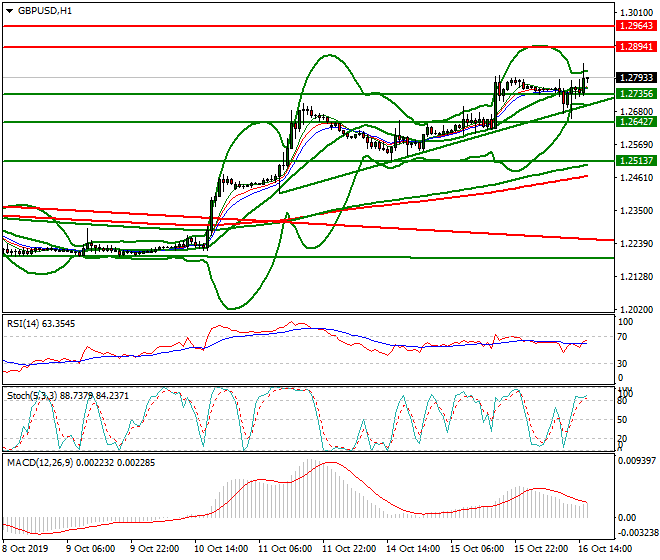Click the 11 Oct 22:00 time axis label
660x560 pixels.
[349, 549]
